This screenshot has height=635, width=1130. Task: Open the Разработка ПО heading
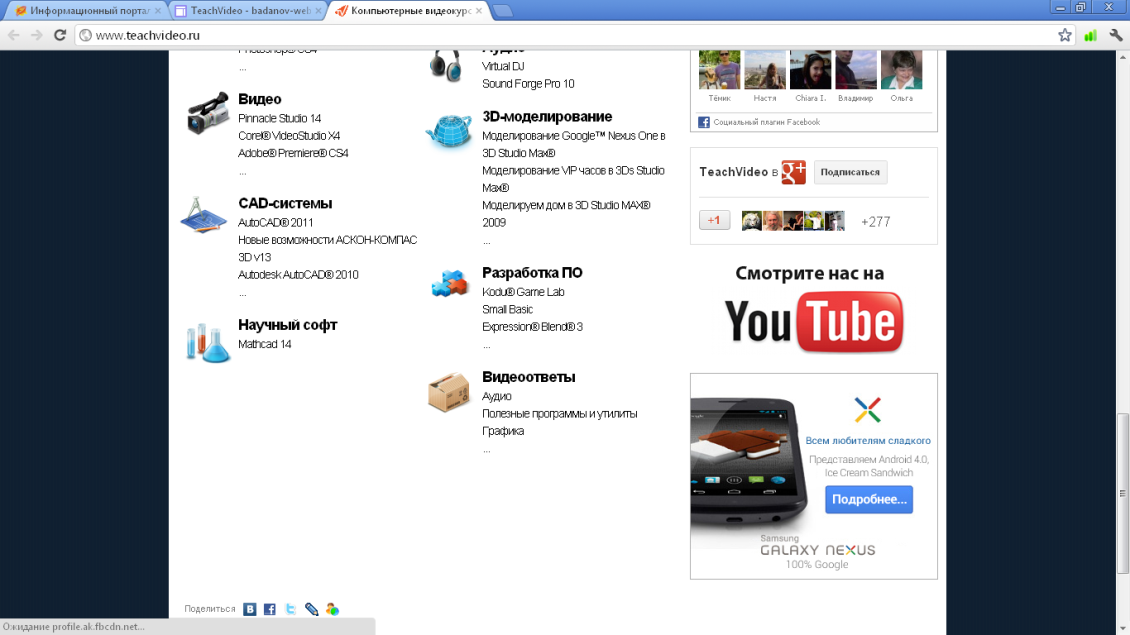tap(532, 273)
